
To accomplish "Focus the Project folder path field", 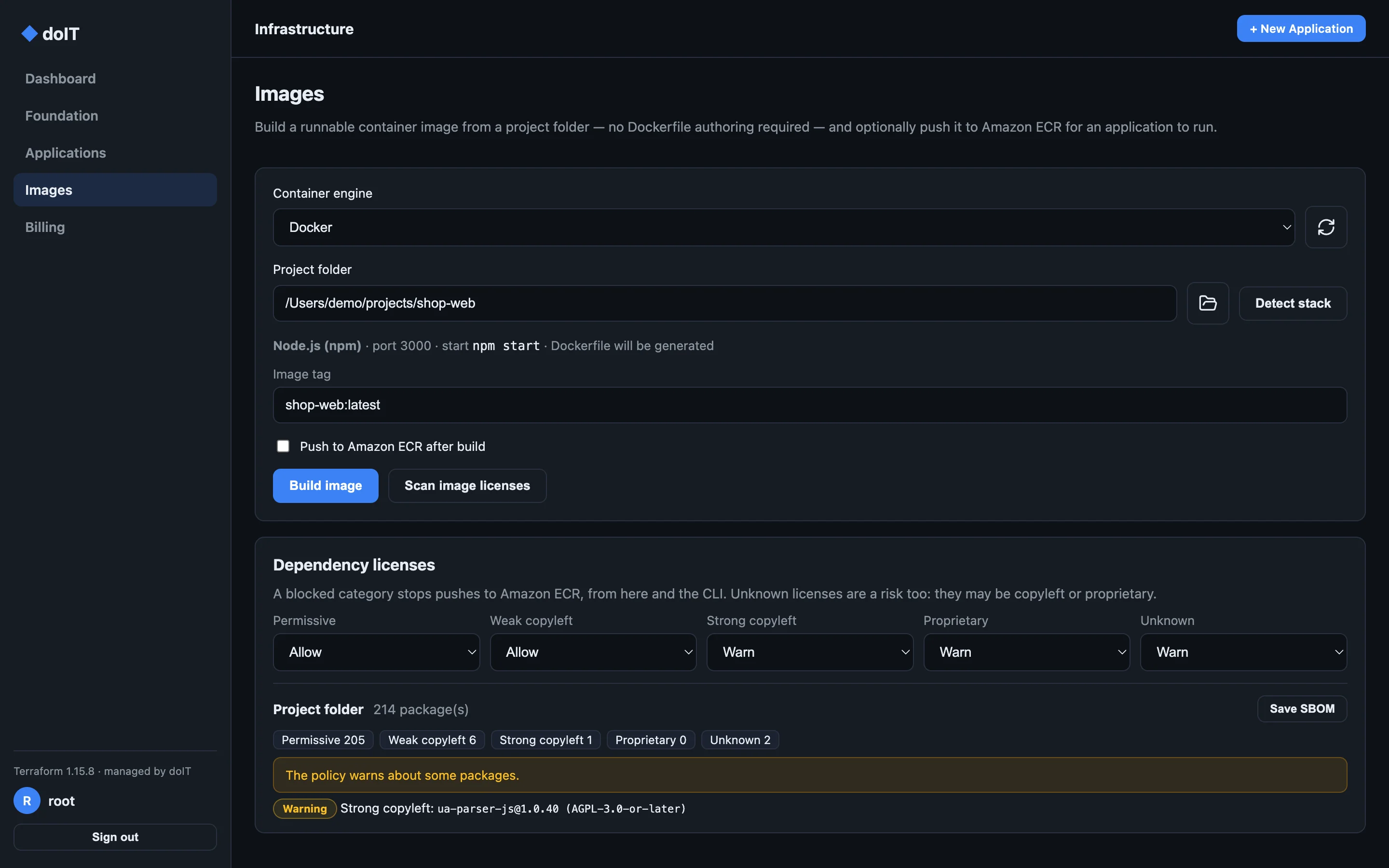I will (x=724, y=303).
